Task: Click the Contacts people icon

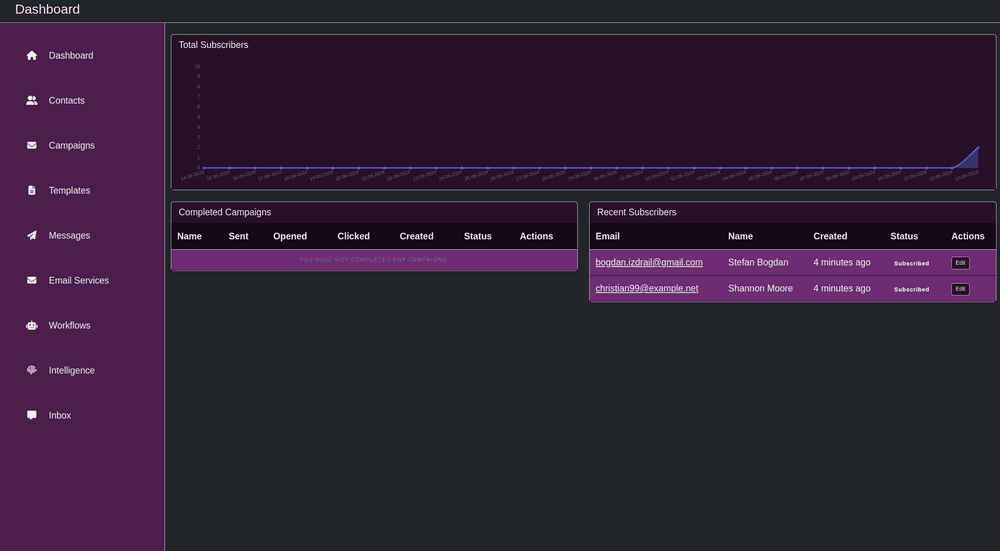Action: (x=32, y=101)
